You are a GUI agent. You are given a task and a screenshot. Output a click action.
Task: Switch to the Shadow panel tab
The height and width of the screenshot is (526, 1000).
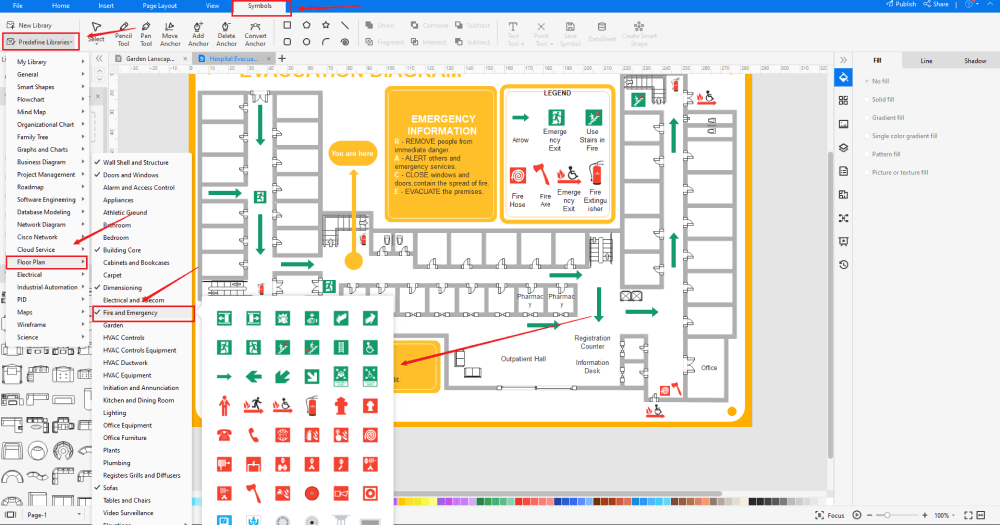[x=975, y=61]
